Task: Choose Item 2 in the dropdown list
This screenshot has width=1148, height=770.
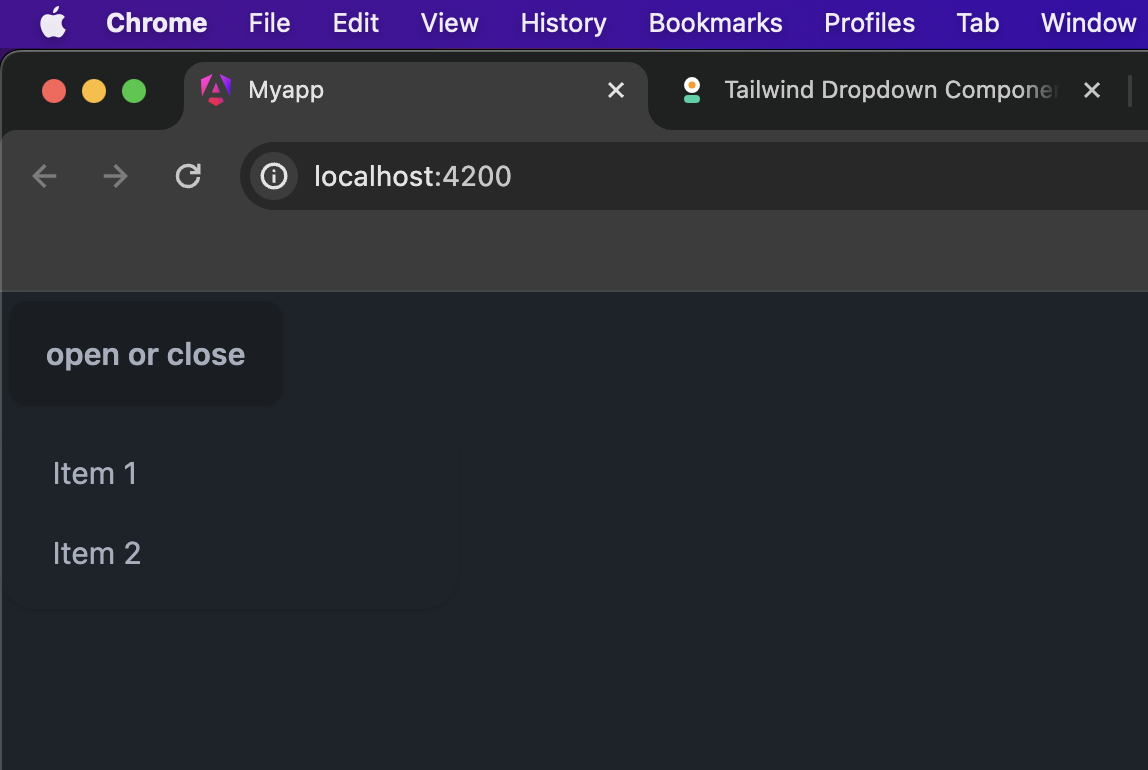Action: 97,554
